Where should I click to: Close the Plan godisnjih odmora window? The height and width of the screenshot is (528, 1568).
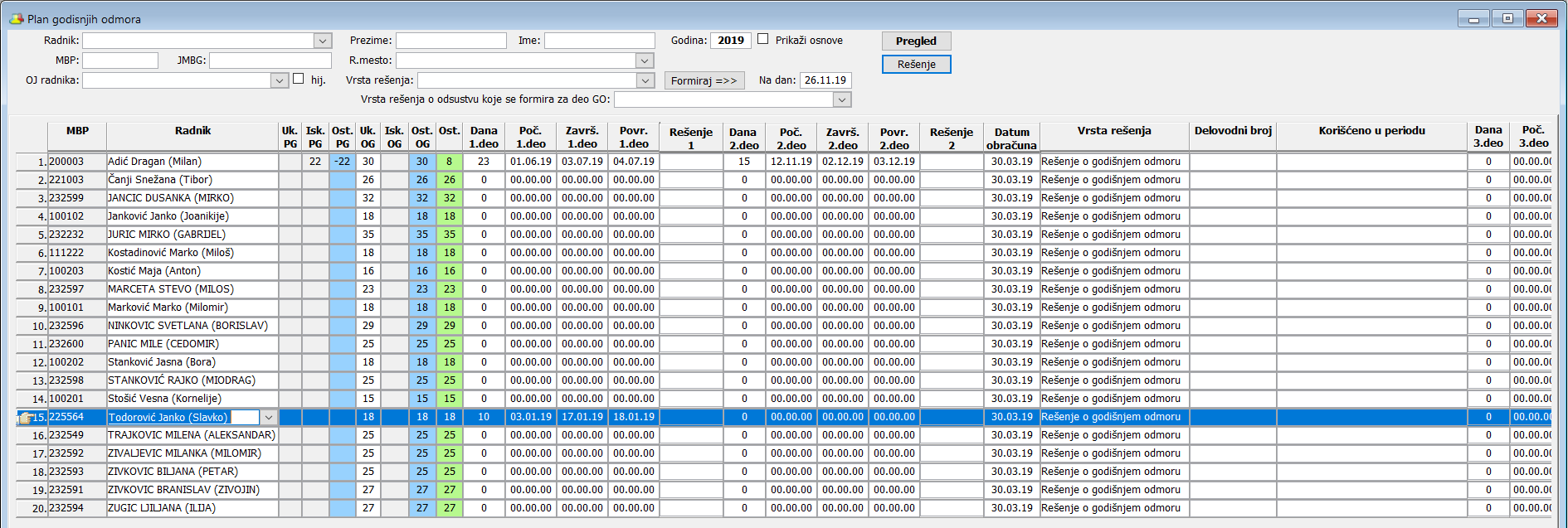1541,18
